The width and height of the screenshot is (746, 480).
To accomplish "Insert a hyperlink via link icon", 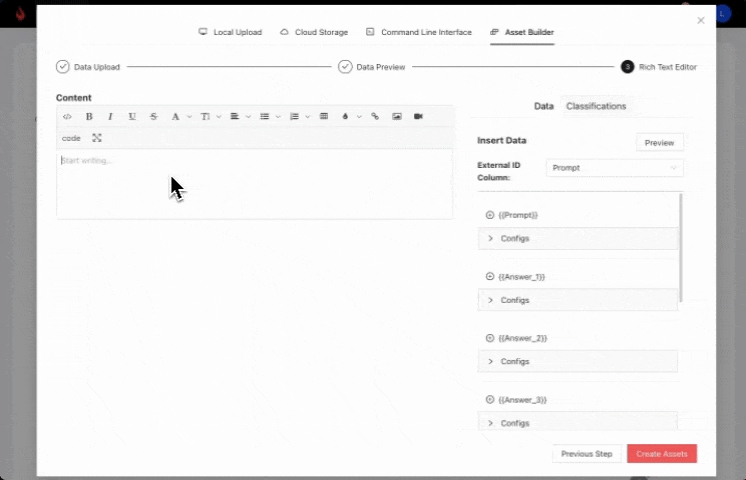I will click(375, 116).
